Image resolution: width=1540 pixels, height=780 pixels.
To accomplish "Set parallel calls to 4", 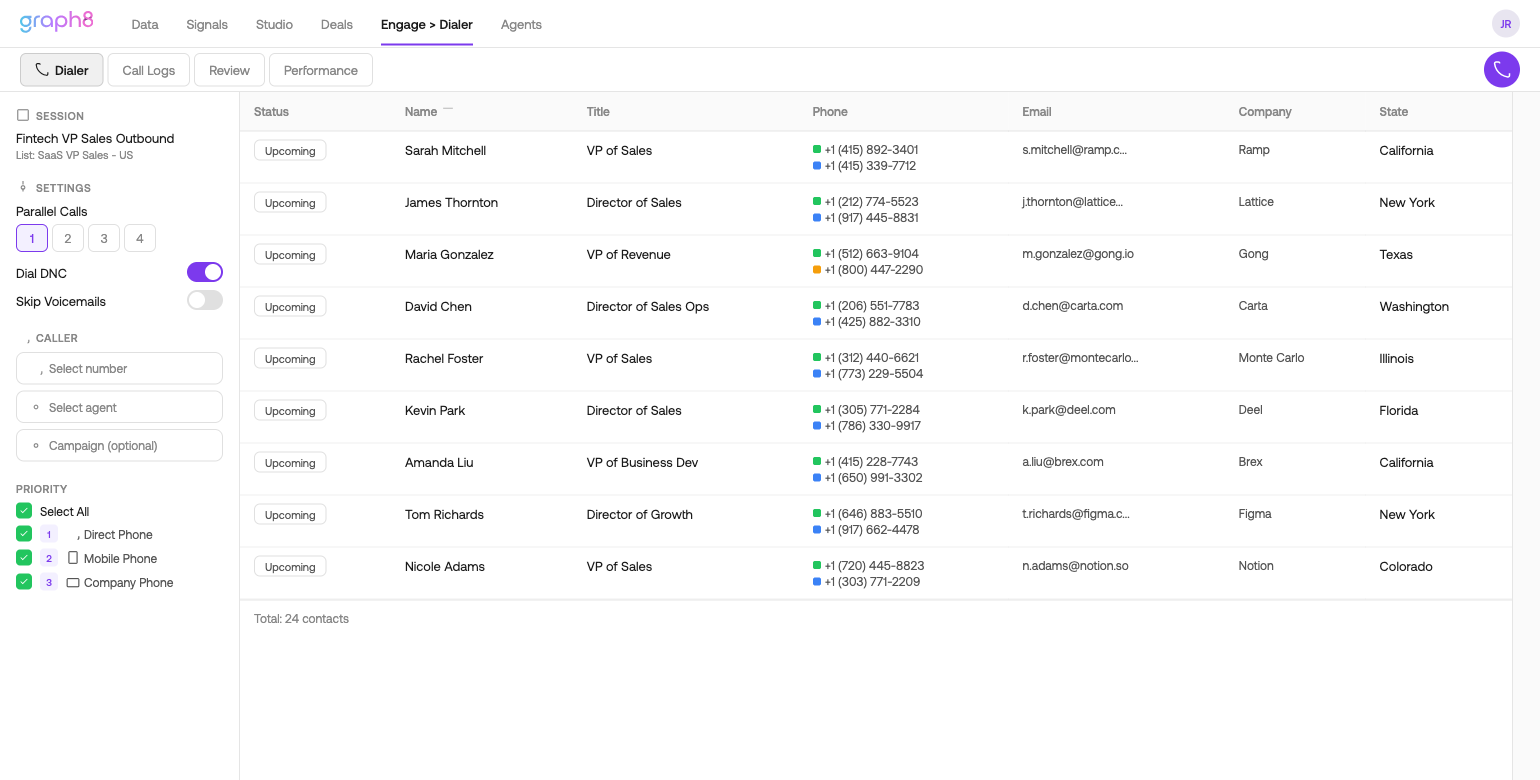I will [140, 238].
